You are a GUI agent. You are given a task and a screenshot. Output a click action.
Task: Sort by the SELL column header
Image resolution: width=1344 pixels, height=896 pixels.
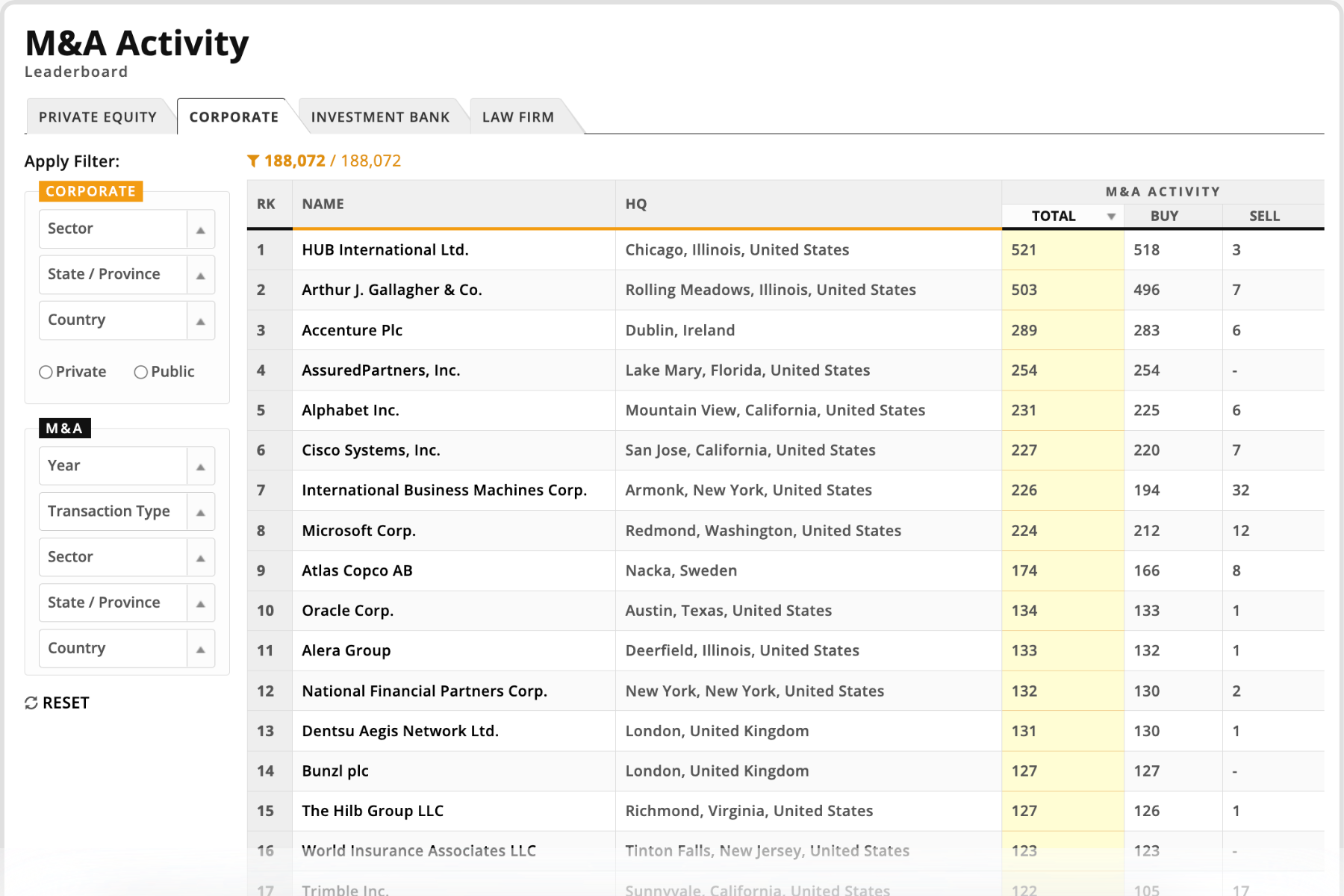point(1264,217)
